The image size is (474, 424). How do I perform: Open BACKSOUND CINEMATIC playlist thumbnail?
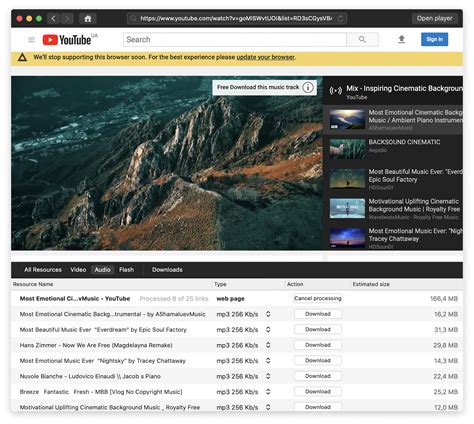coord(347,149)
